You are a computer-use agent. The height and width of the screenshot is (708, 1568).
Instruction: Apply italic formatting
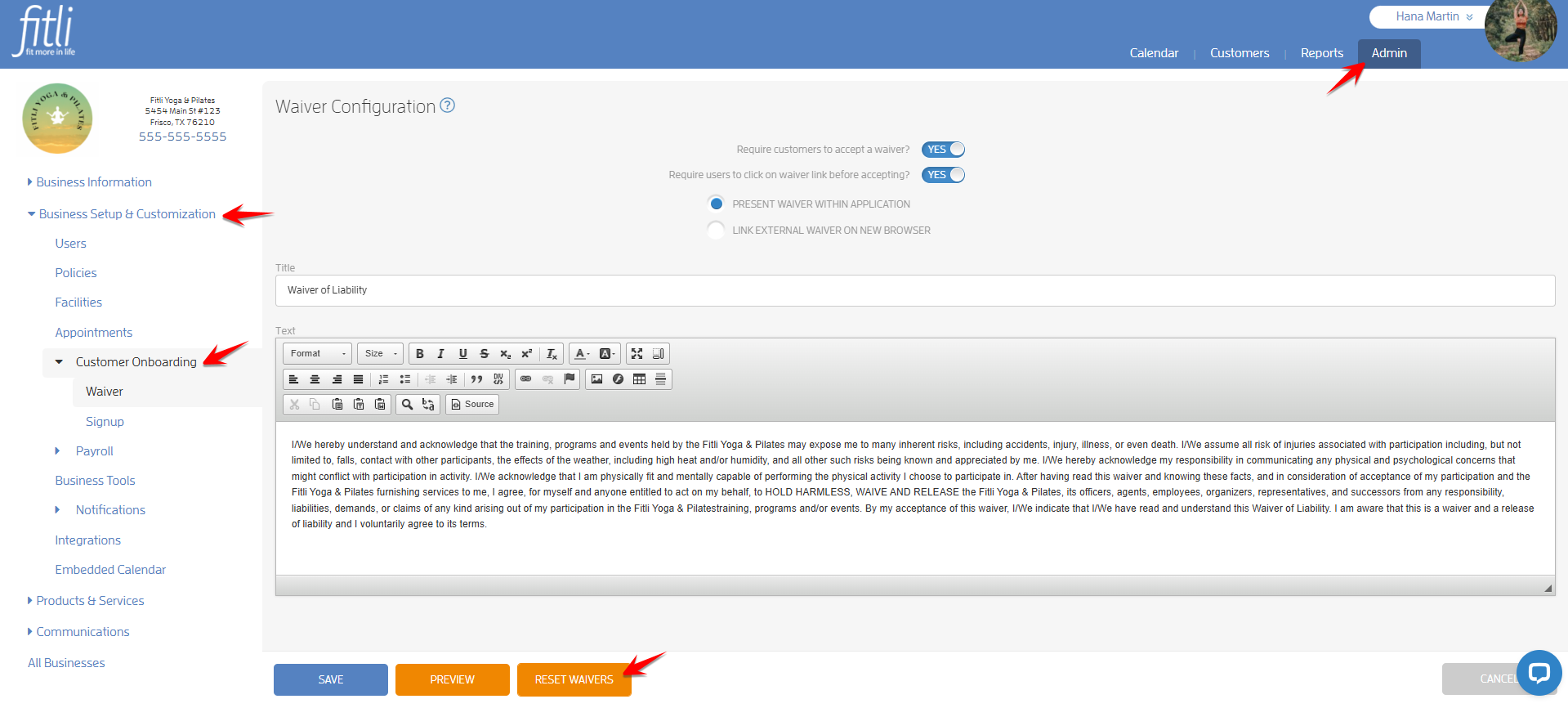441,354
